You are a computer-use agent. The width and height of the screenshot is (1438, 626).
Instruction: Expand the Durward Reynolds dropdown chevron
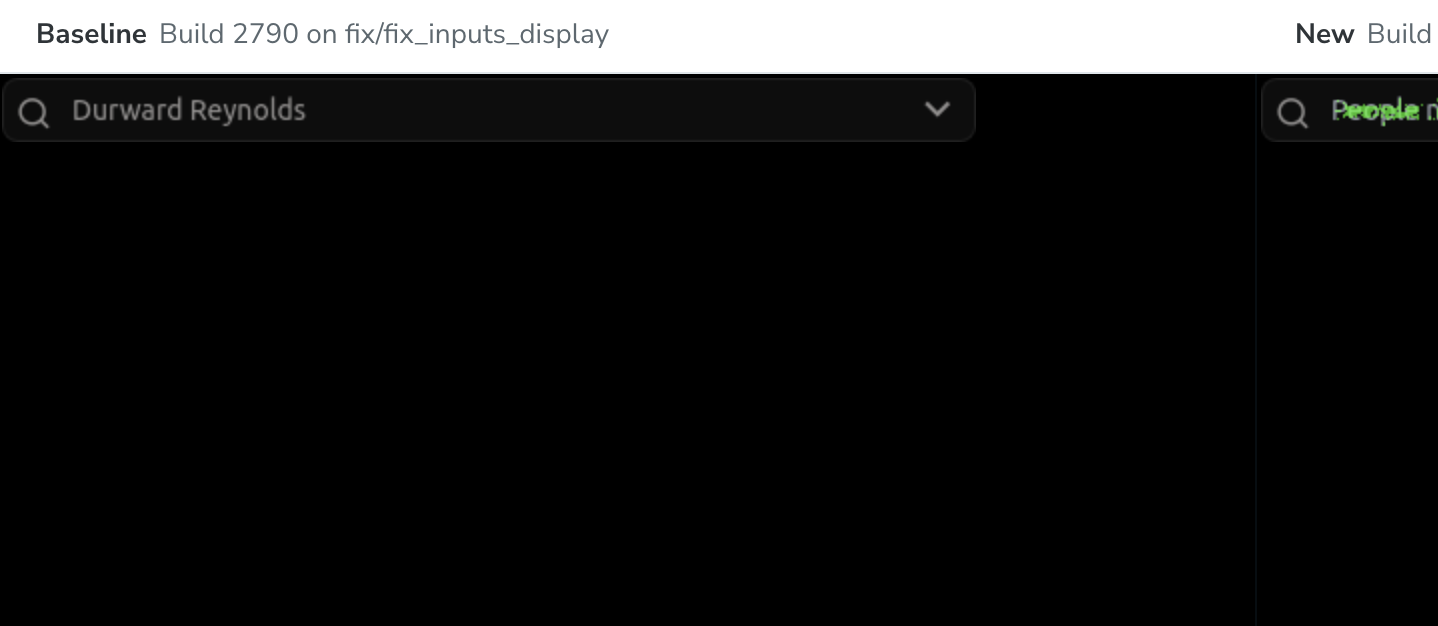(937, 109)
